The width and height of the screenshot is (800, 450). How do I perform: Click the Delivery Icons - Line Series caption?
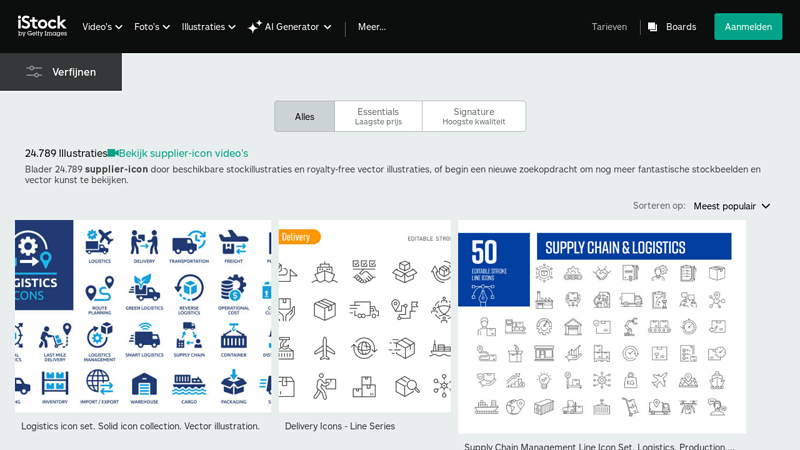(340, 426)
